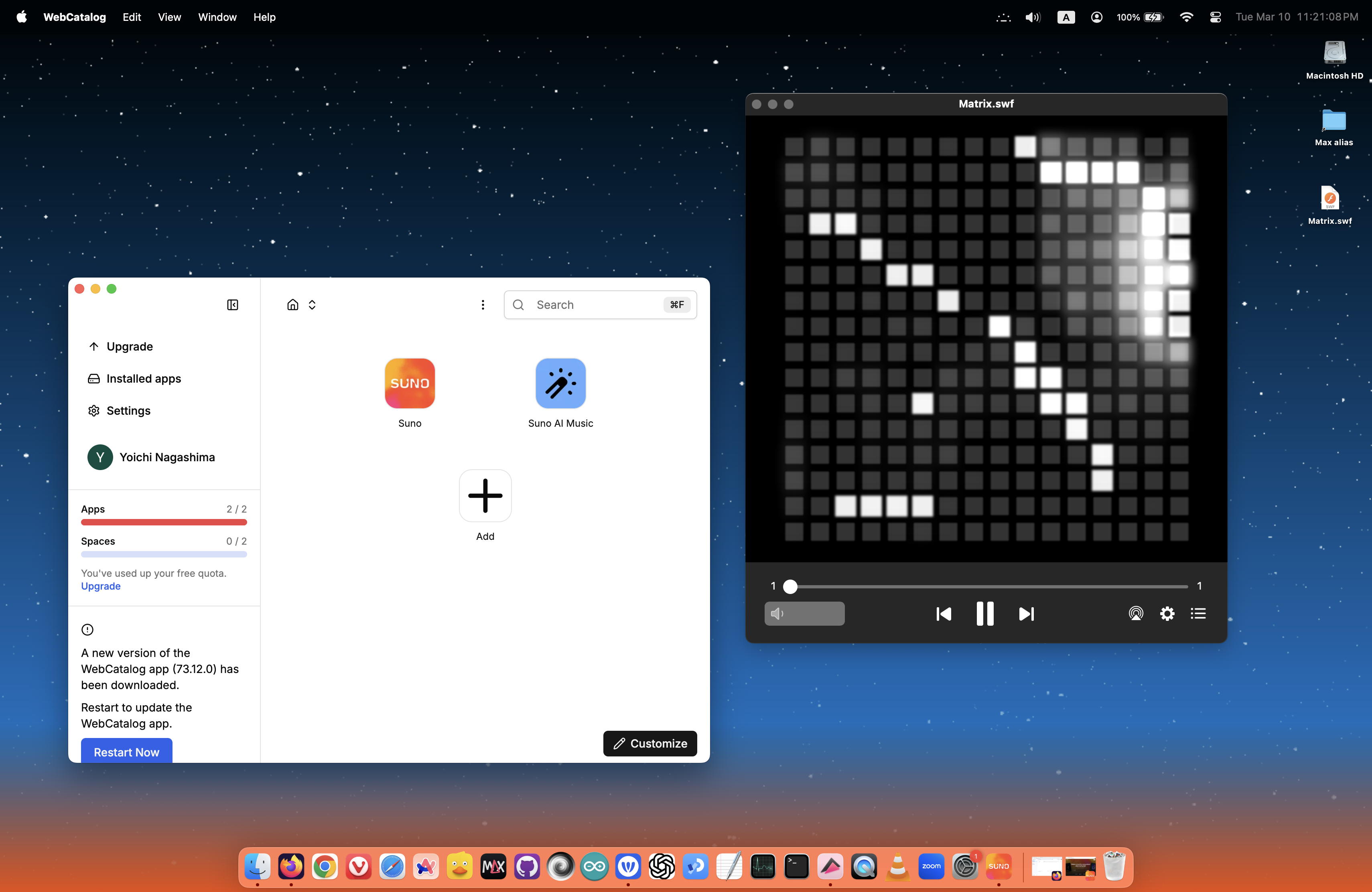Skip to next track in player

[1026, 614]
